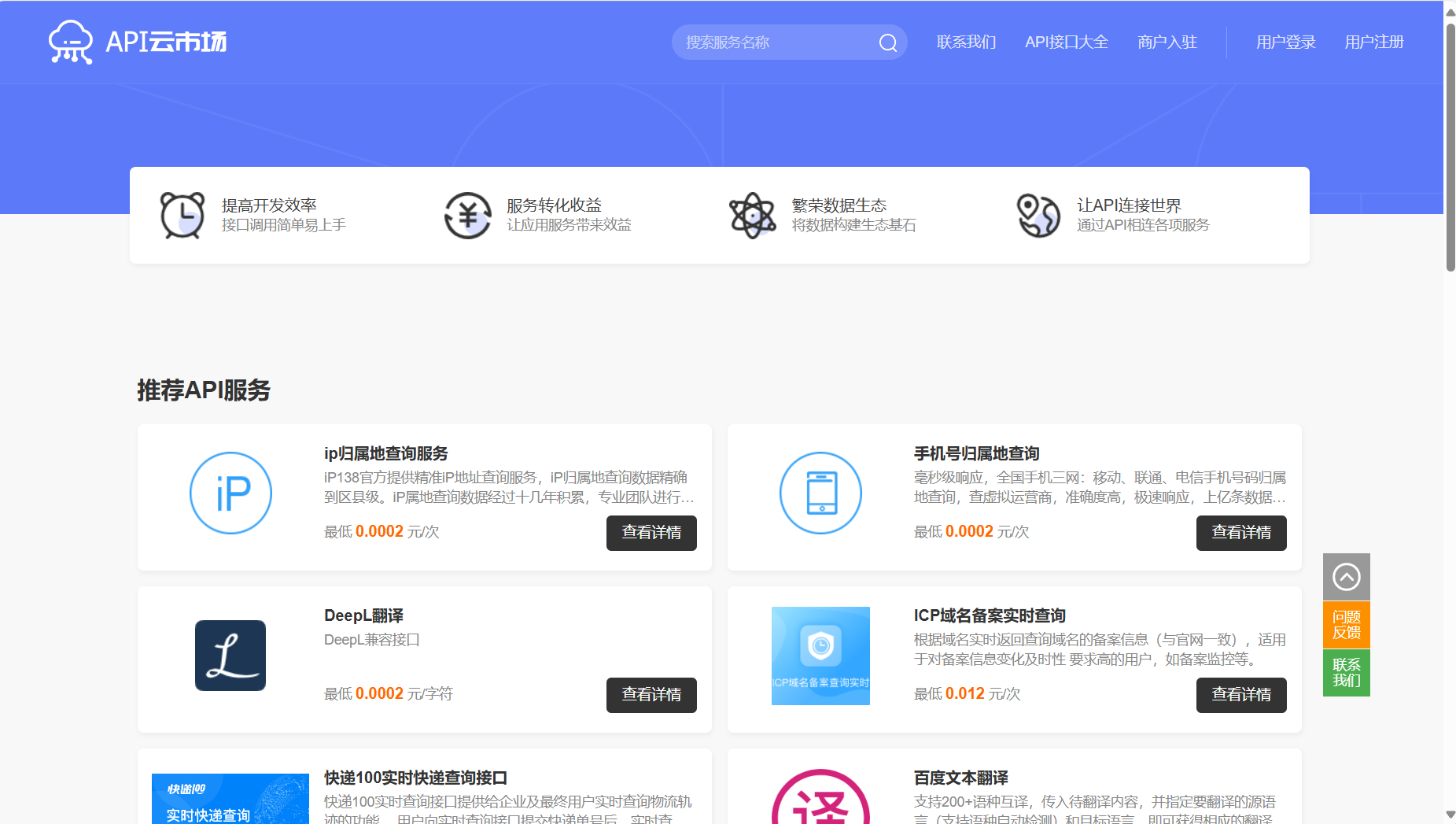Image resolution: width=1456 pixels, height=824 pixels.
Task: Open the ICP域名备案 shield thumbnail
Action: 820,656
